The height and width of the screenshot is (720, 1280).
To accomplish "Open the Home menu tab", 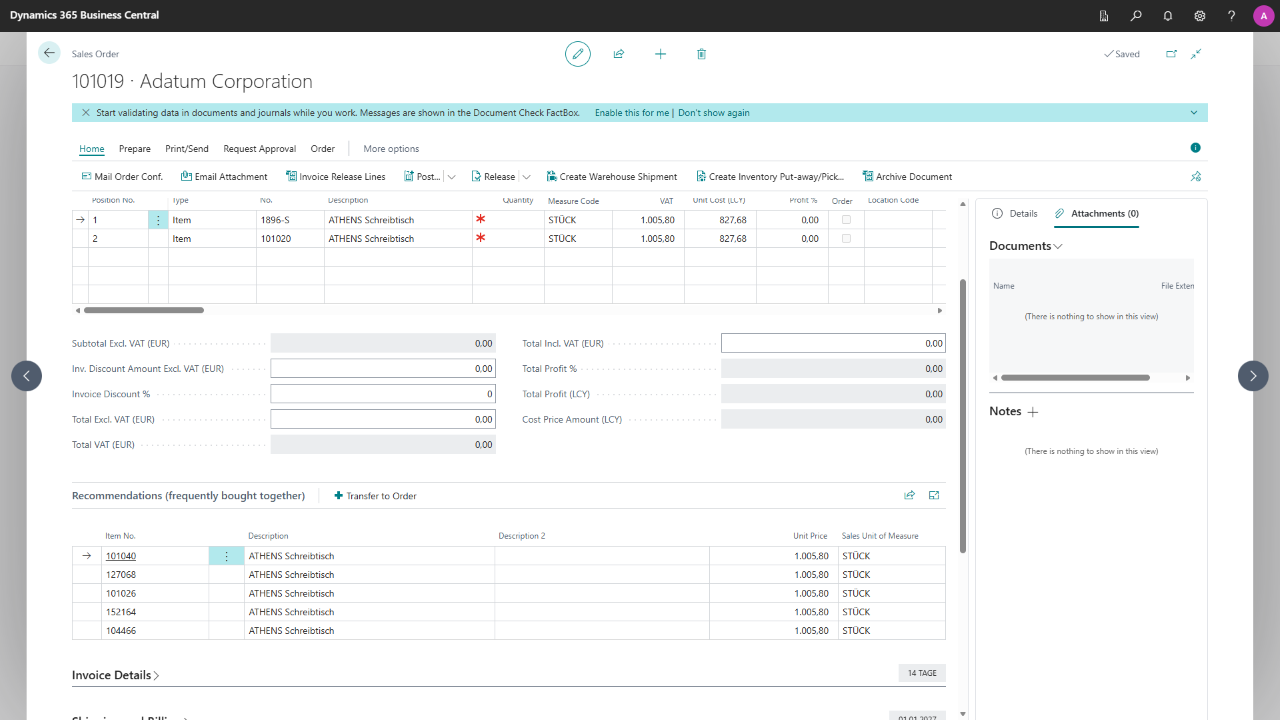I will tap(92, 149).
